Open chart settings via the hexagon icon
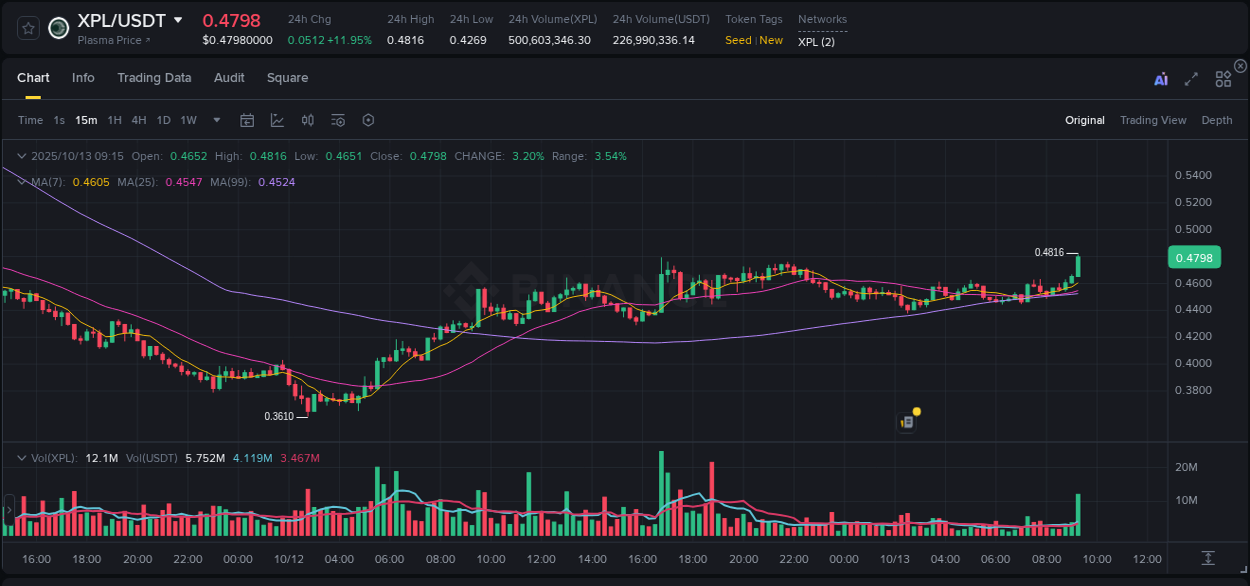The width and height of the screenshot is (1250, 586). [368, 120]
